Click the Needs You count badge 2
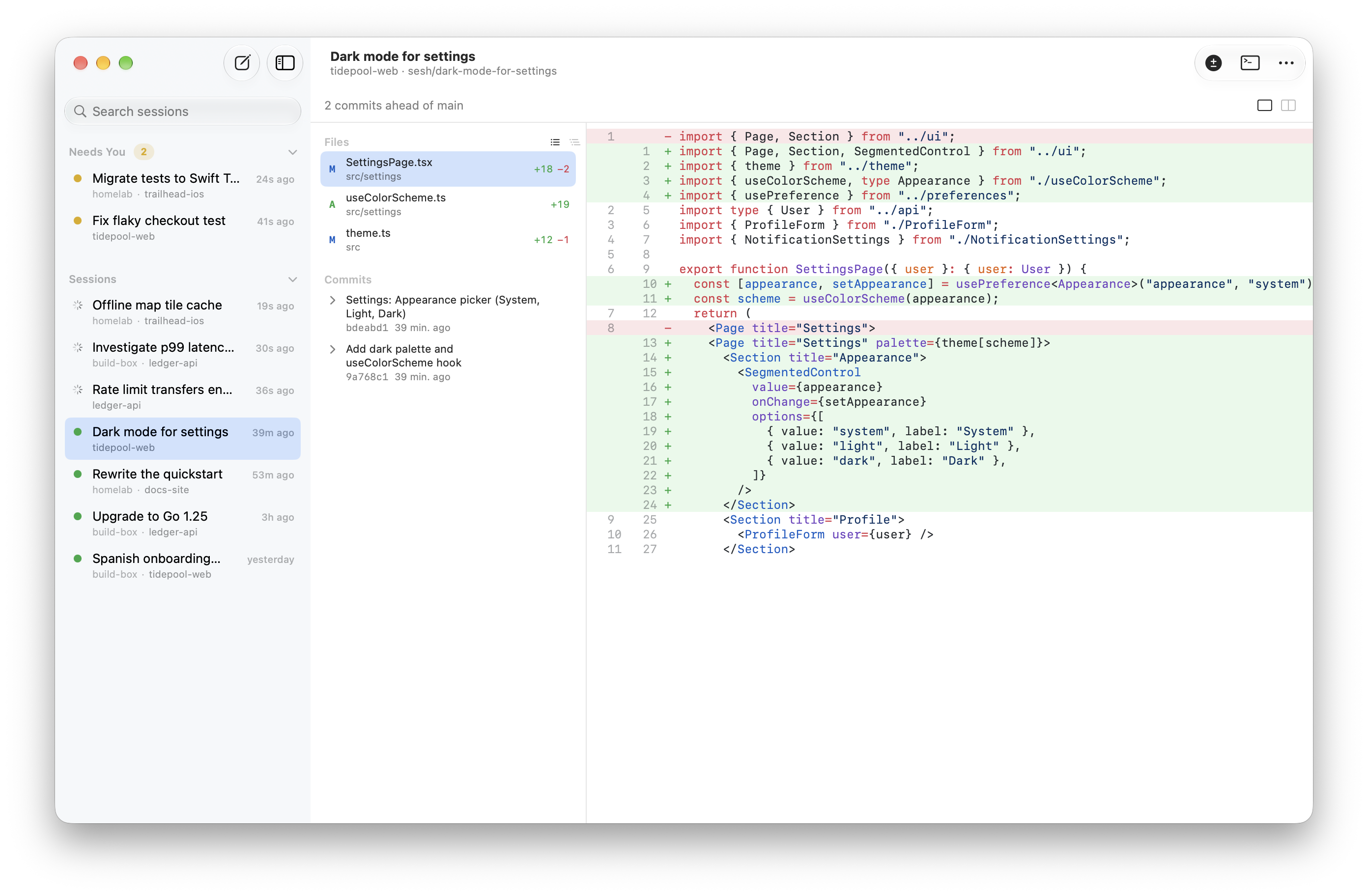This screenshot has height=896, width=1368. 143,152
